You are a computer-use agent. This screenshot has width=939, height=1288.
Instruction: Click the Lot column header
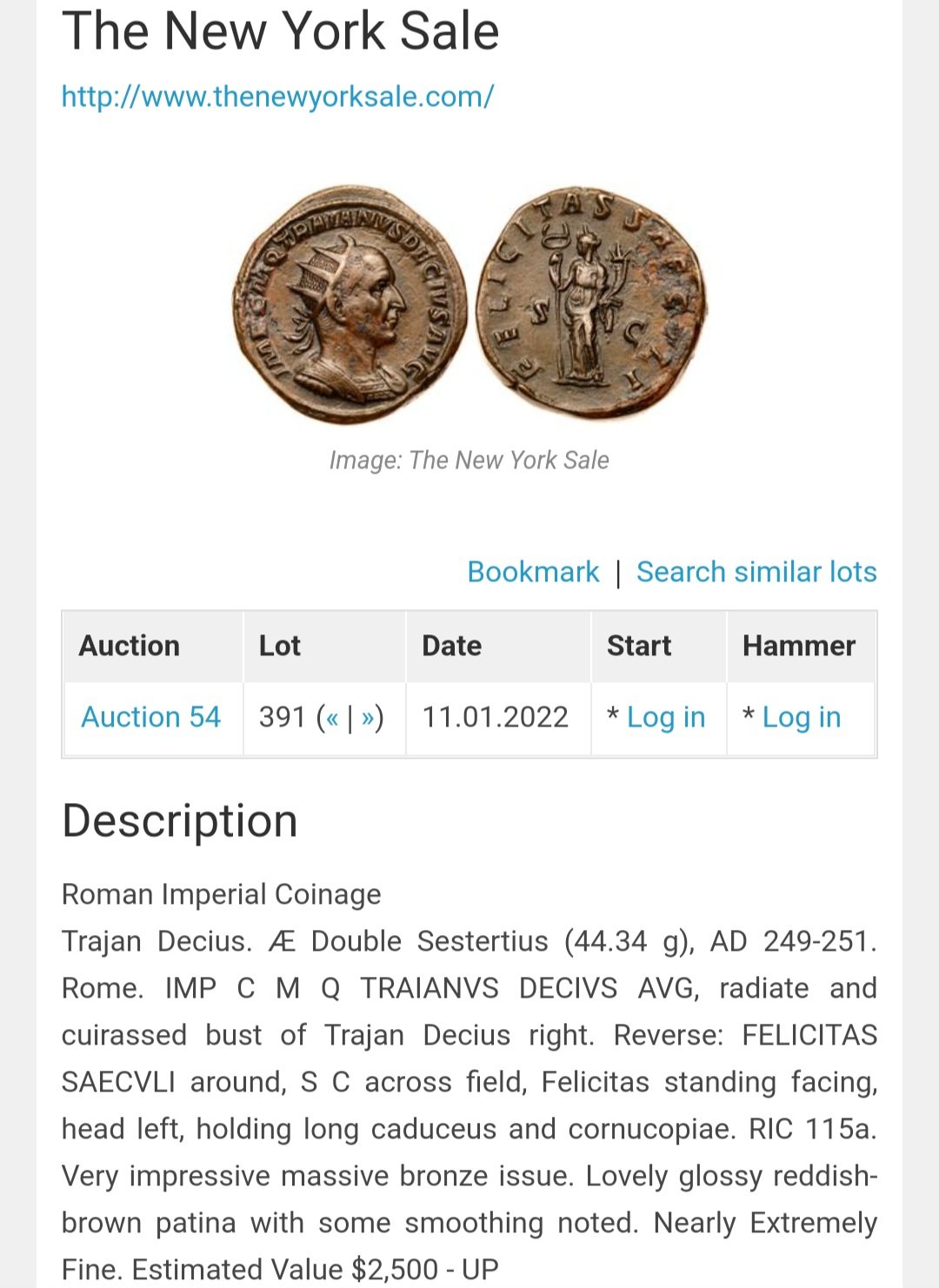pos(279,646)
